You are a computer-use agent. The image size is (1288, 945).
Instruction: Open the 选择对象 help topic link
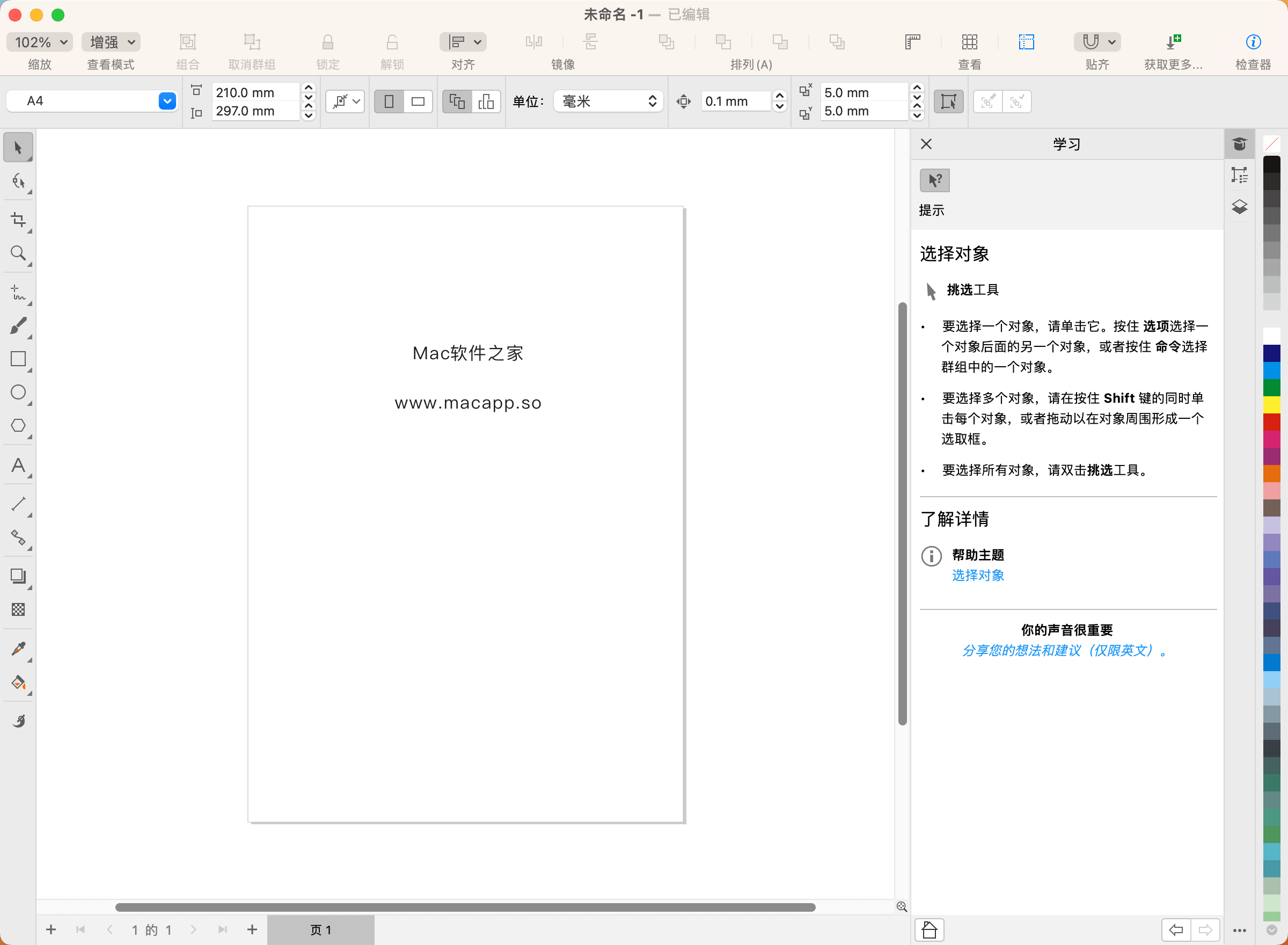(978, 576)
